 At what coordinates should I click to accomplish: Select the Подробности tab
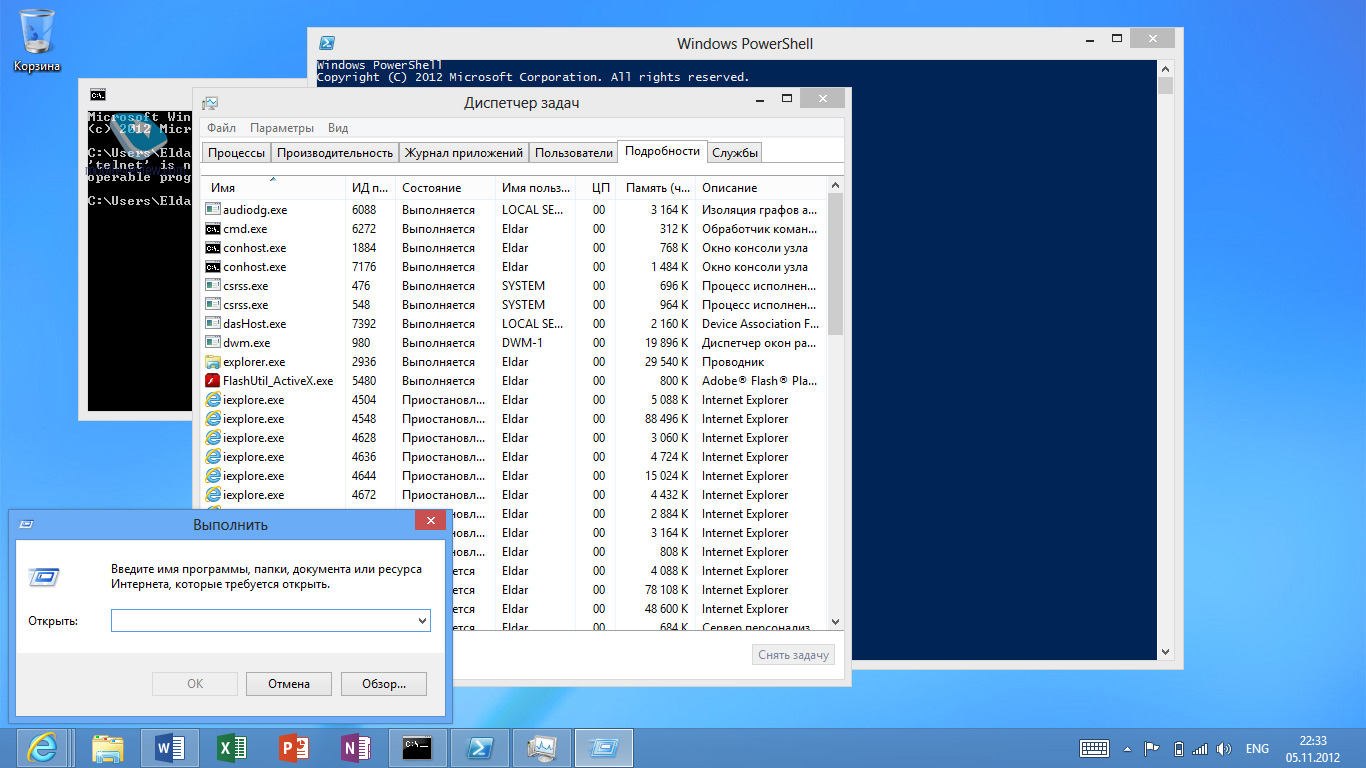point(662,151)
